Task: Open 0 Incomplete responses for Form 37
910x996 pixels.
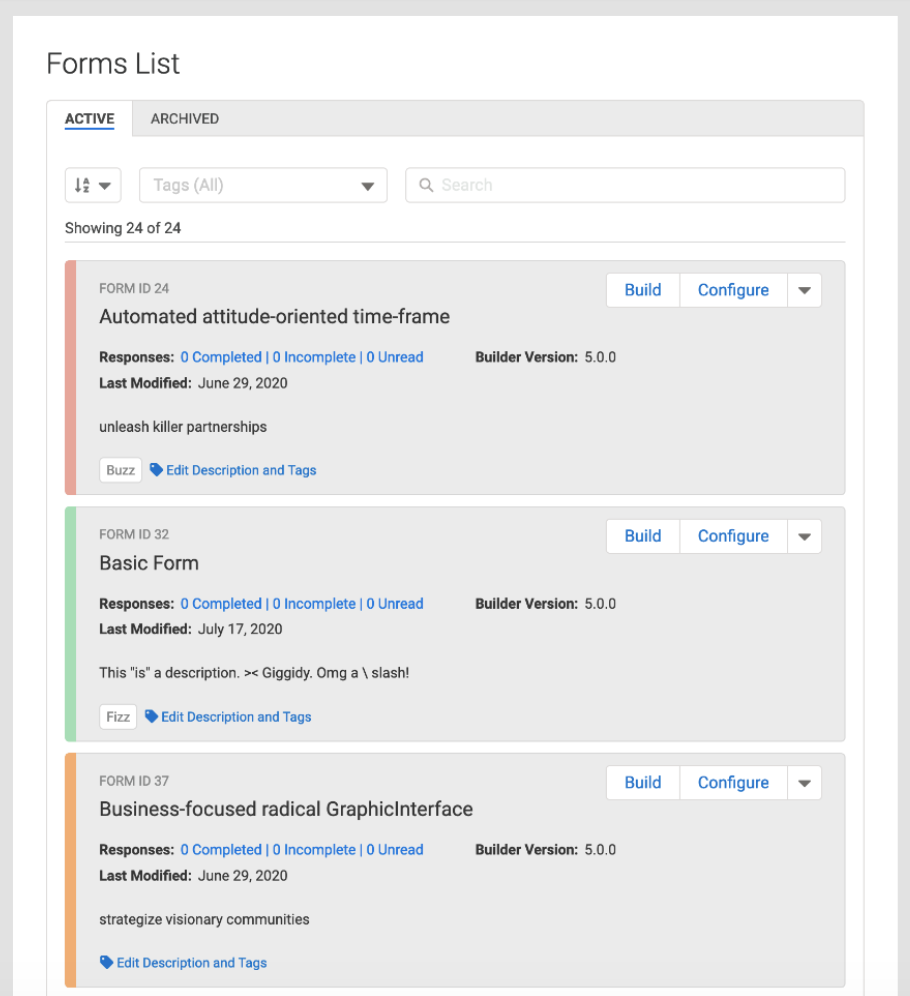Action: click(x=314, y=850)
